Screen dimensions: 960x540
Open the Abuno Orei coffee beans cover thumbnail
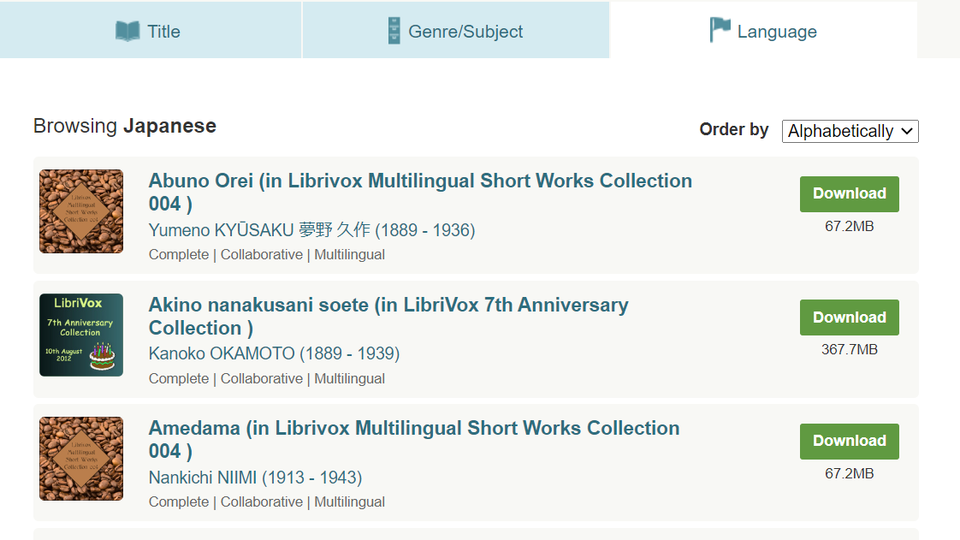[81, 211]
